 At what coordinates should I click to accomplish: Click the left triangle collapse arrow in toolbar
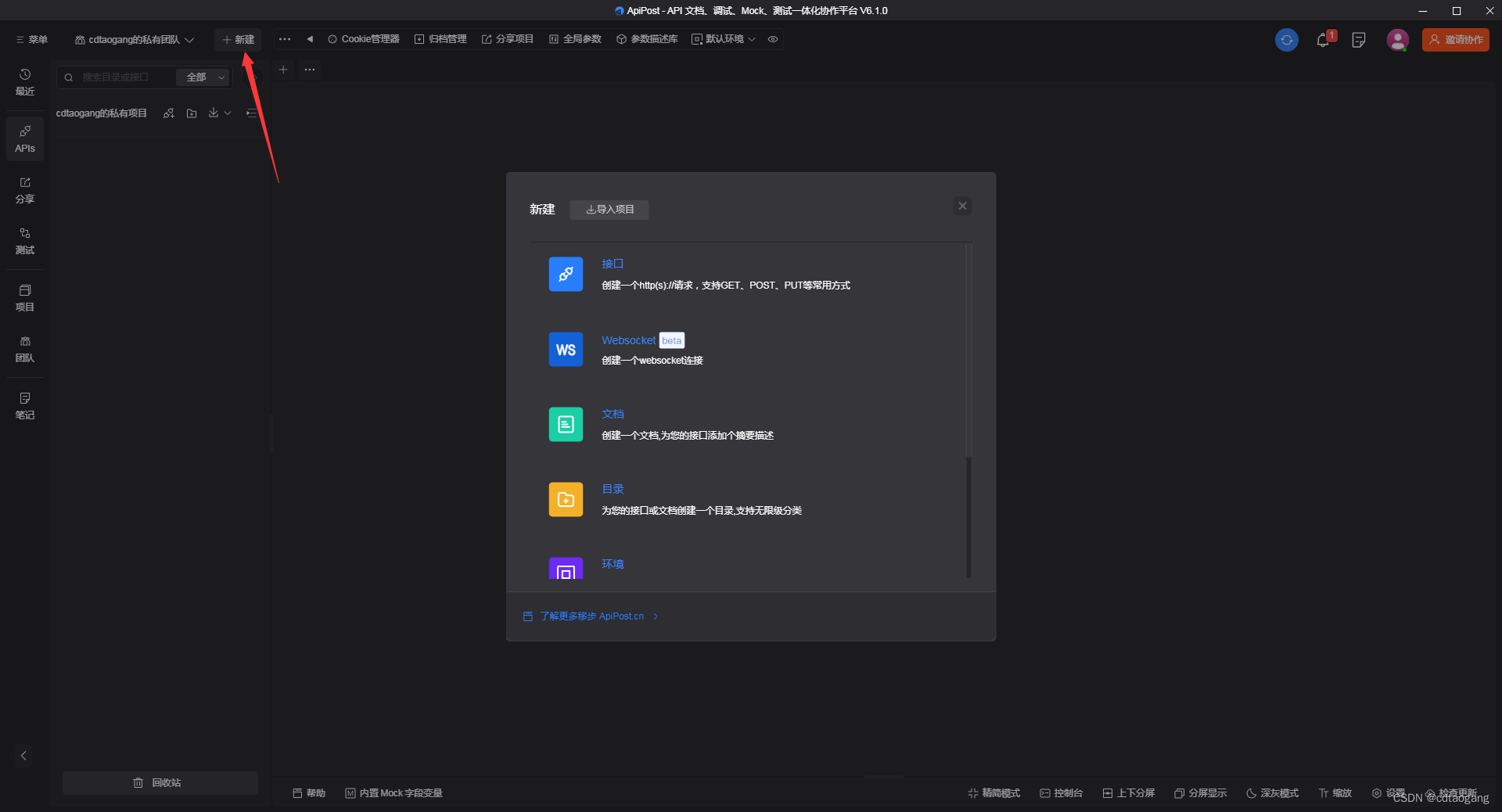[310, 39]
